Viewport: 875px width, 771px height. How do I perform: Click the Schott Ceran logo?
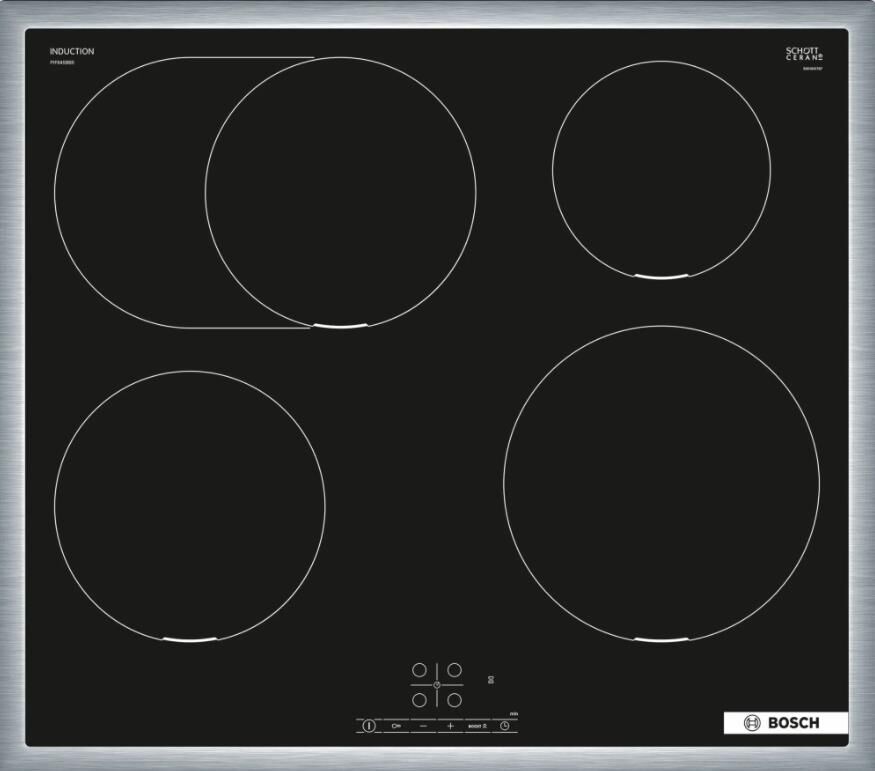pos(803,54)
